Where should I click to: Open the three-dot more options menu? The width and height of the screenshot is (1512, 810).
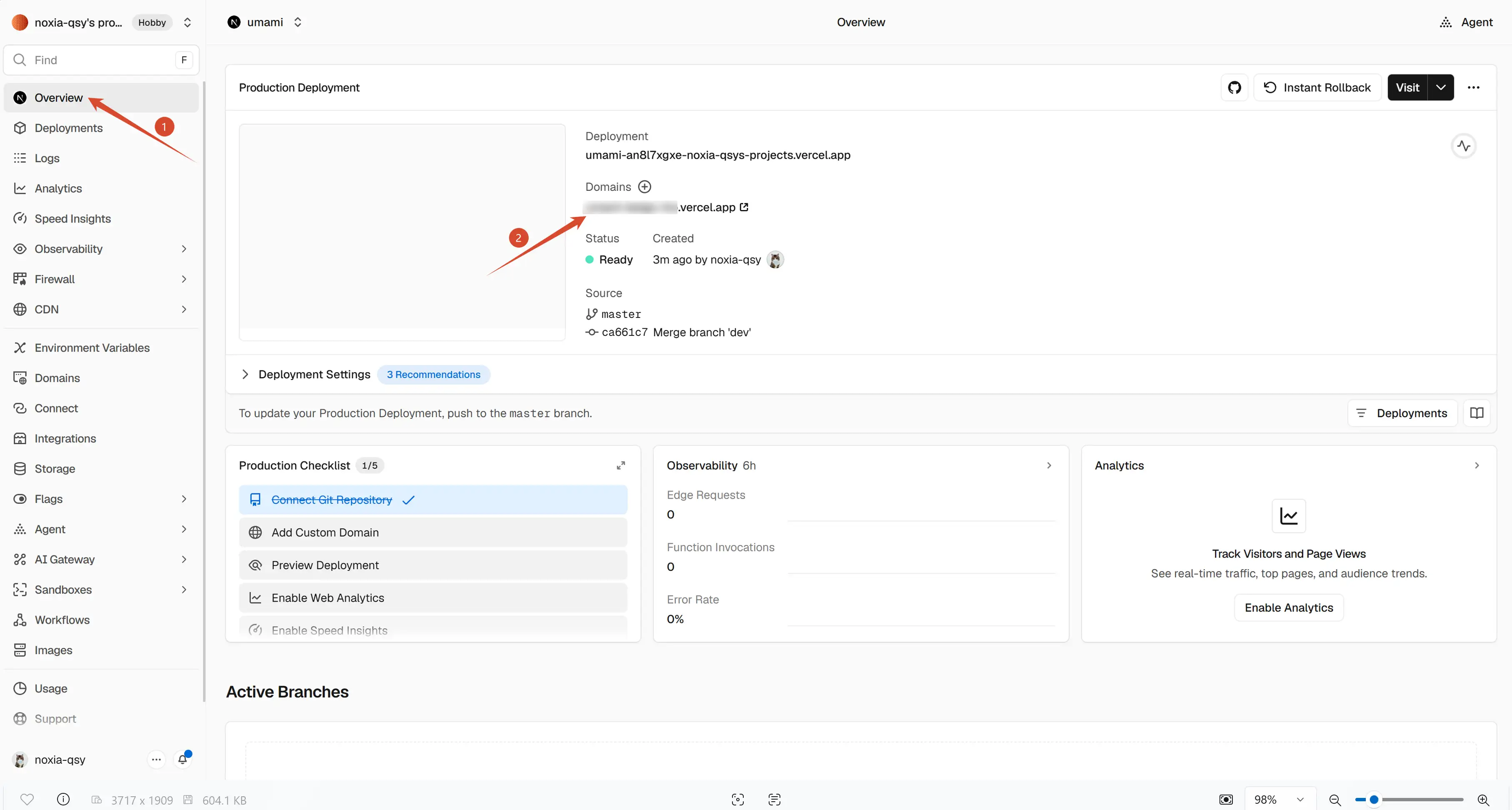click(1473, 87)
